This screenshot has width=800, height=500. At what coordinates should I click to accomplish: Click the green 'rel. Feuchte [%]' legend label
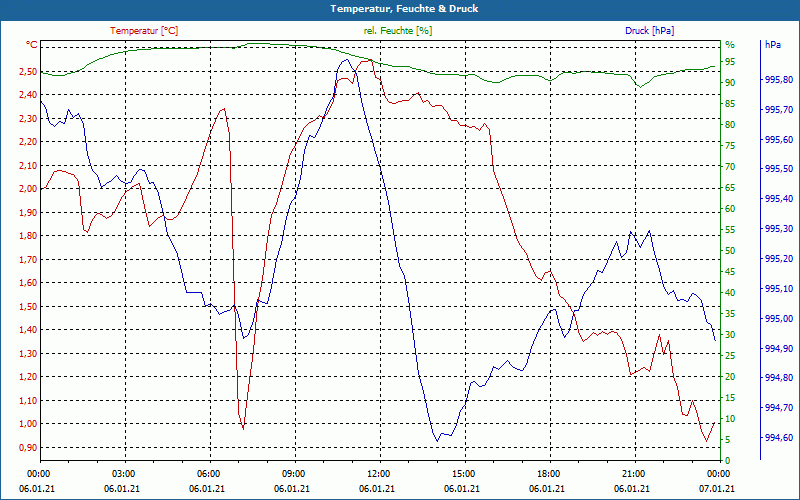pyautogui.click(x=398, y=31)
